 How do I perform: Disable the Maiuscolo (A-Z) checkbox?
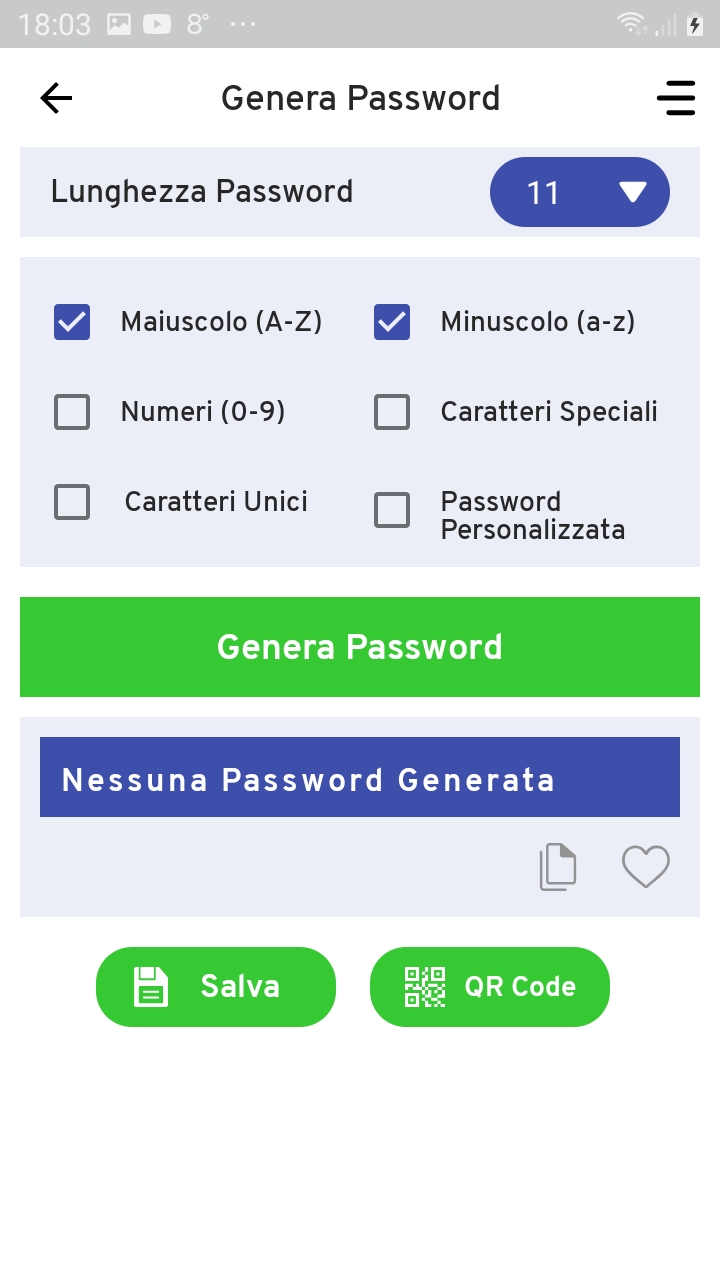pos(71,322)
